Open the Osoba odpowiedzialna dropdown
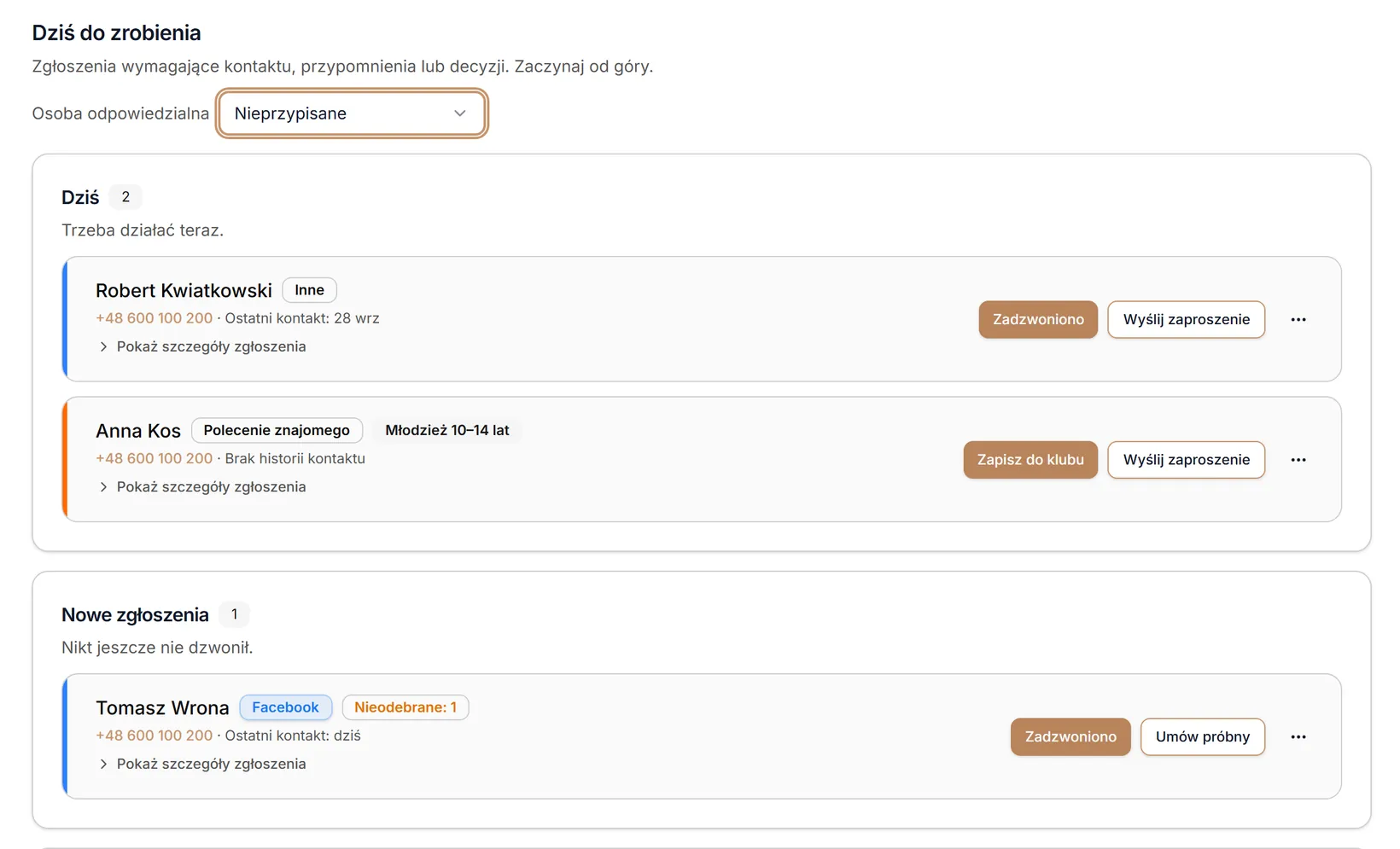 point(352,113)
